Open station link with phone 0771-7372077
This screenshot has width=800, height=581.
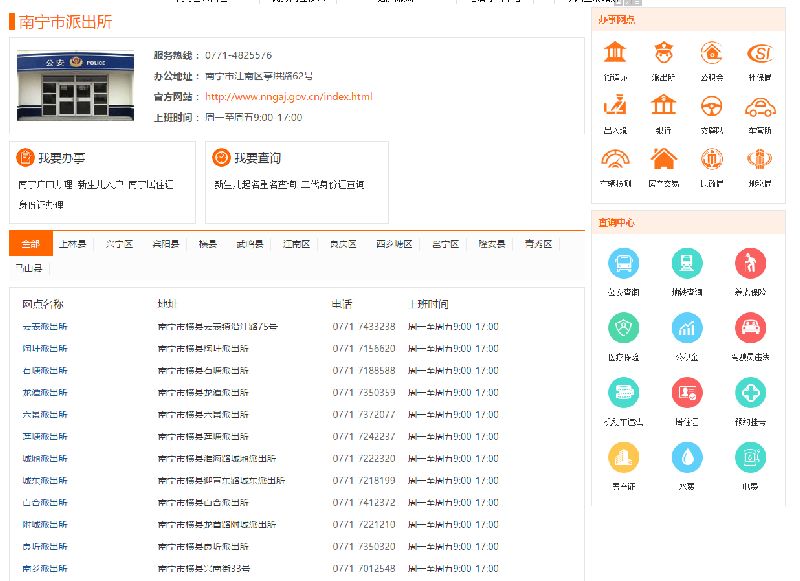click(x=45, y=414)
